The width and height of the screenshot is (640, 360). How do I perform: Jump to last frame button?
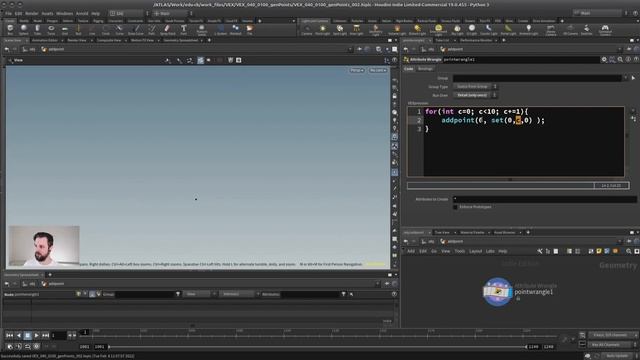coord(45,335)
